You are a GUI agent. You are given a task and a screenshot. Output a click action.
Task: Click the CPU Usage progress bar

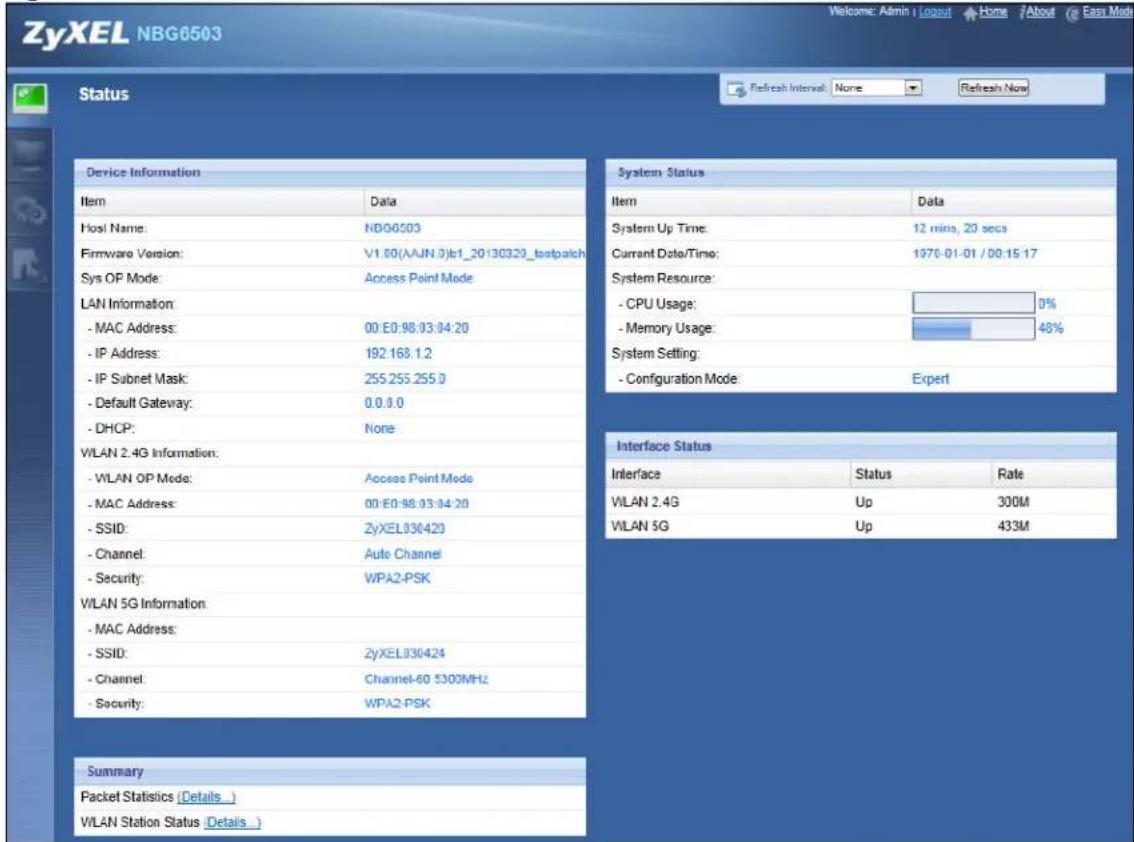[973, 303]
